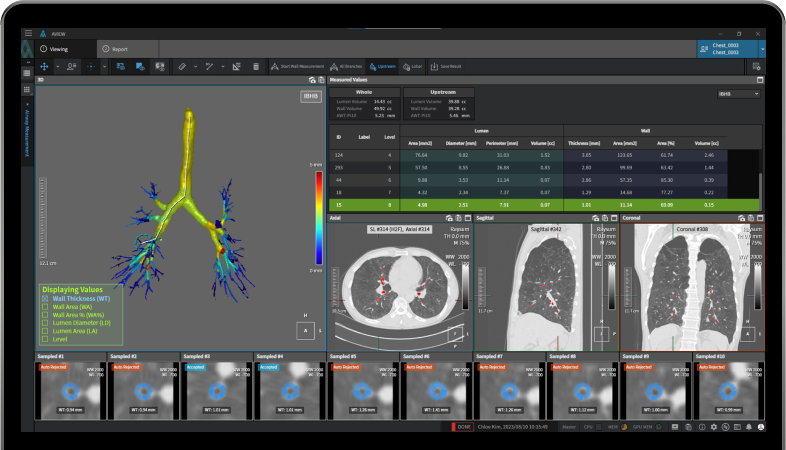Viewport: 786px width, 450px height.
Task: Click the wall thickness color scale bar
Action: (316, 216)
